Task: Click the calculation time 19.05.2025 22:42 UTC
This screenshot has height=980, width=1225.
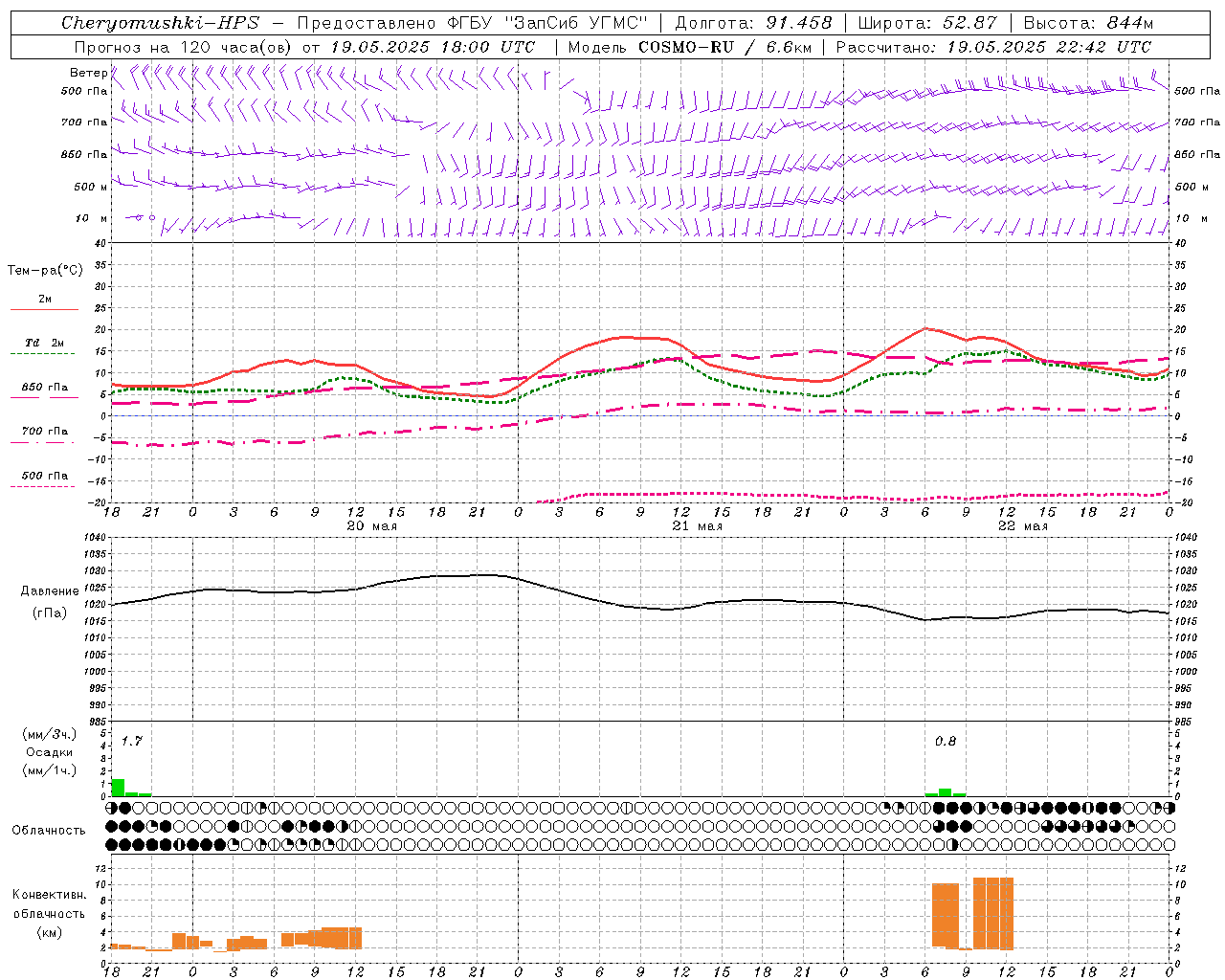Action: pyautogui.click(x=1049, y=47)
